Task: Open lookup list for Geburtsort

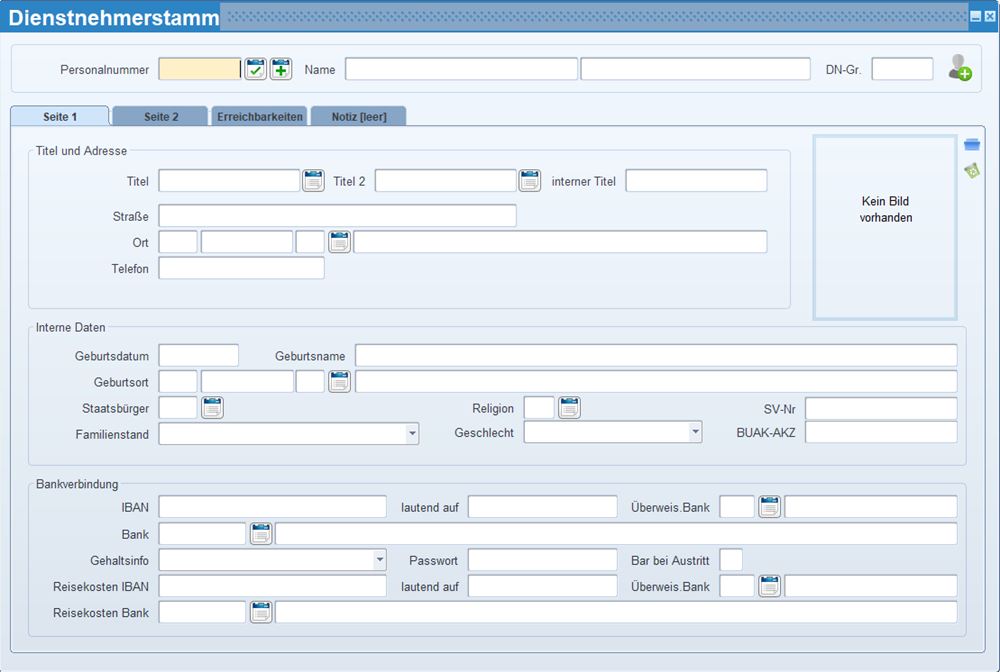Action: (x=339, y=381)
